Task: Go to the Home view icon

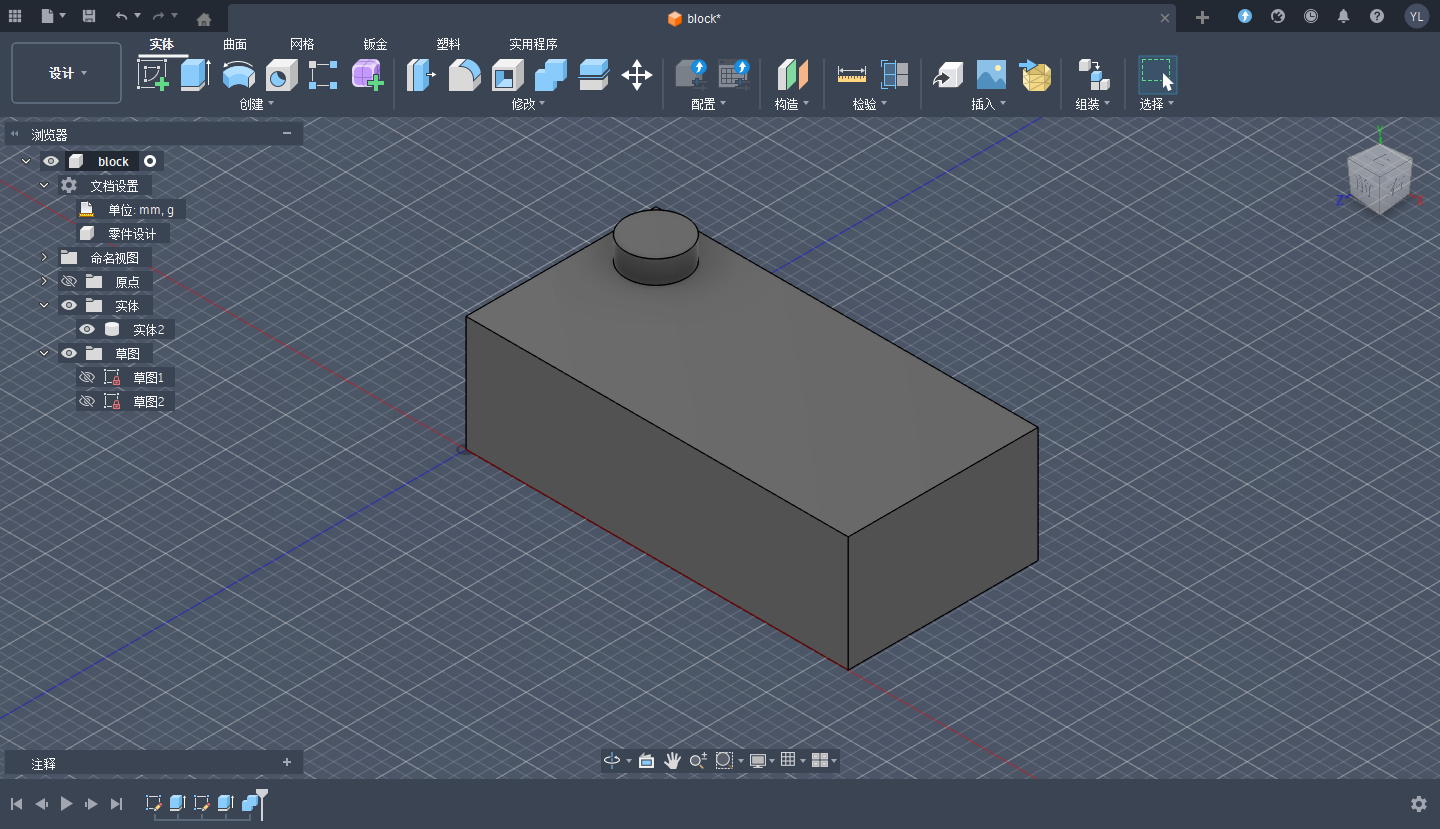Action: 204,19
